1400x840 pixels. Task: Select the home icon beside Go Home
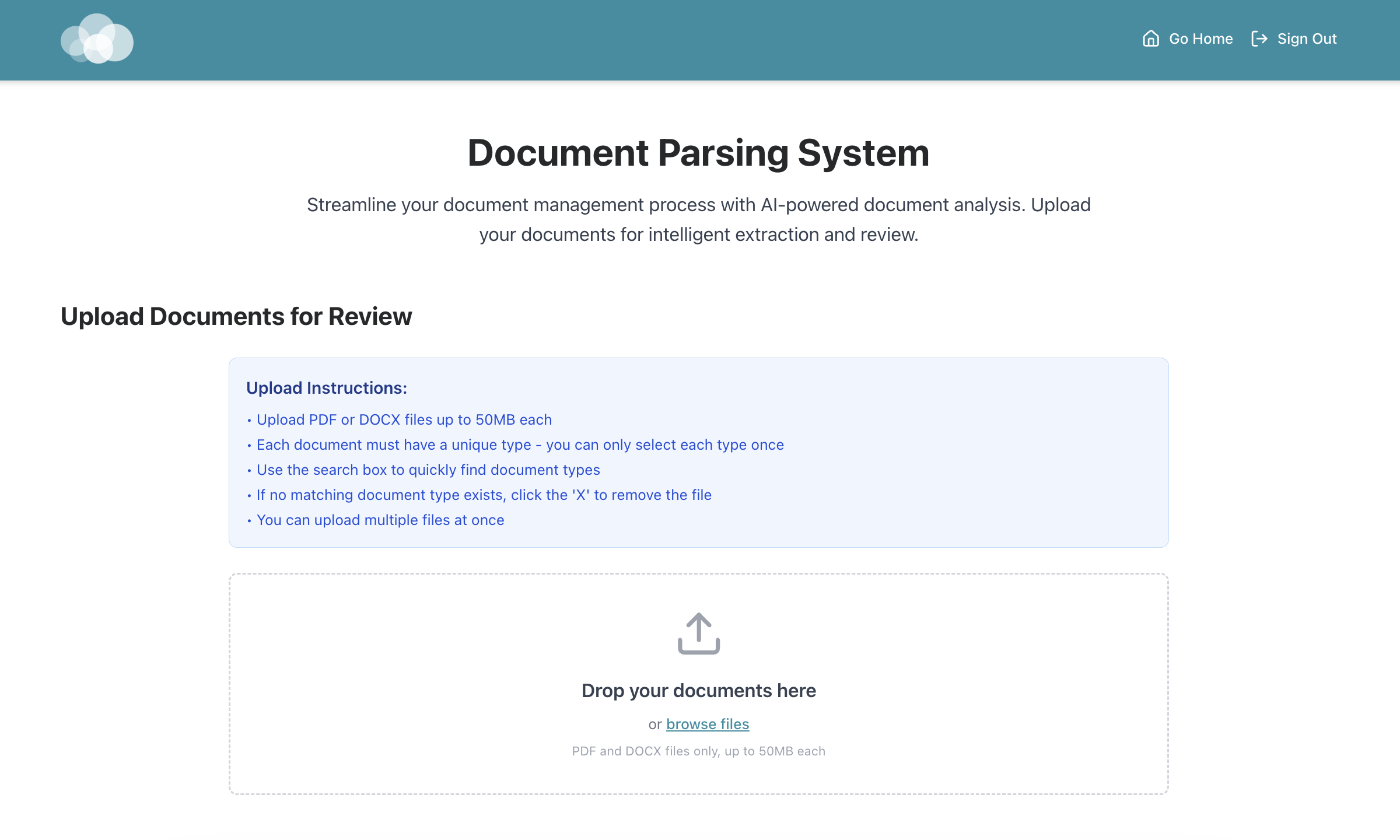click(1150, 38)
